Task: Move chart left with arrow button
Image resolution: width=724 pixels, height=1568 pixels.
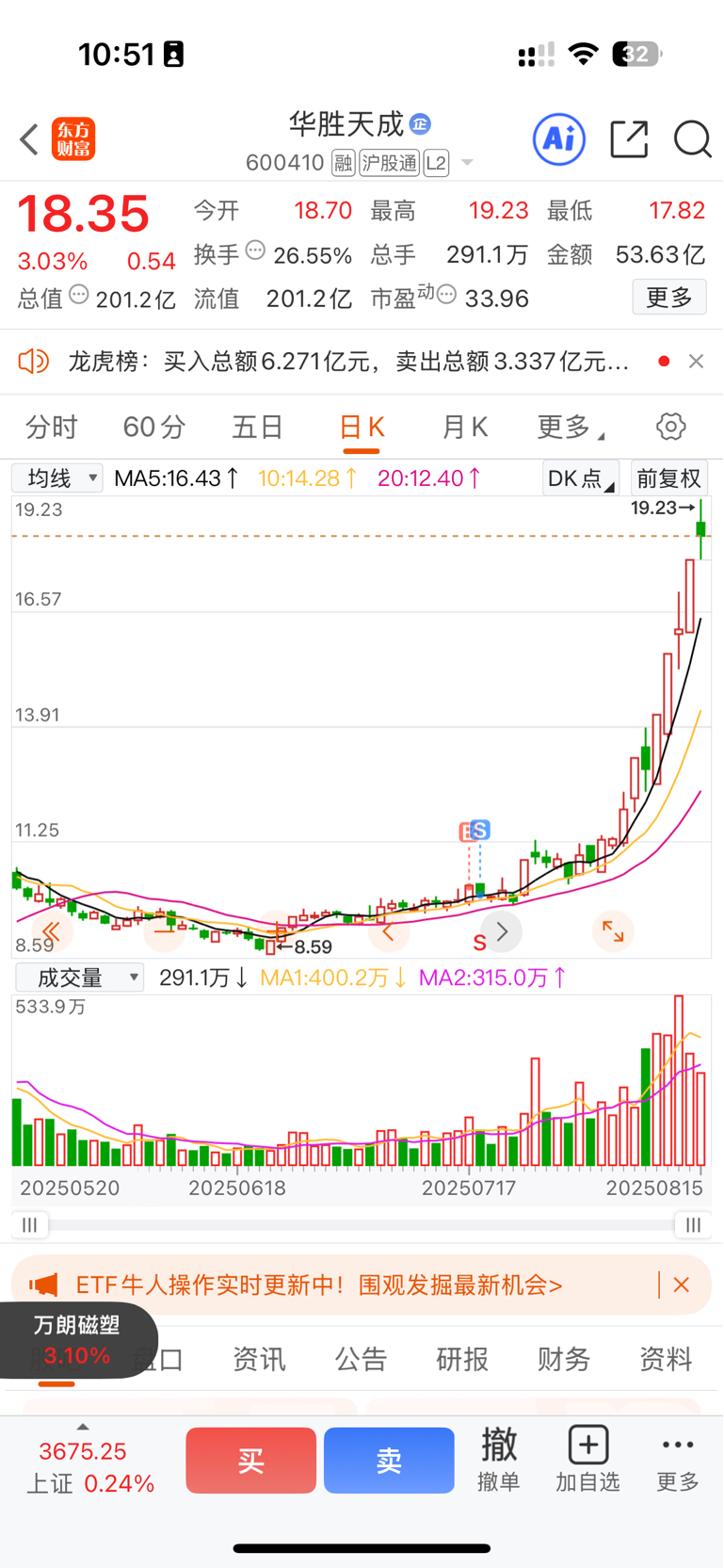Action: [388, 931]
